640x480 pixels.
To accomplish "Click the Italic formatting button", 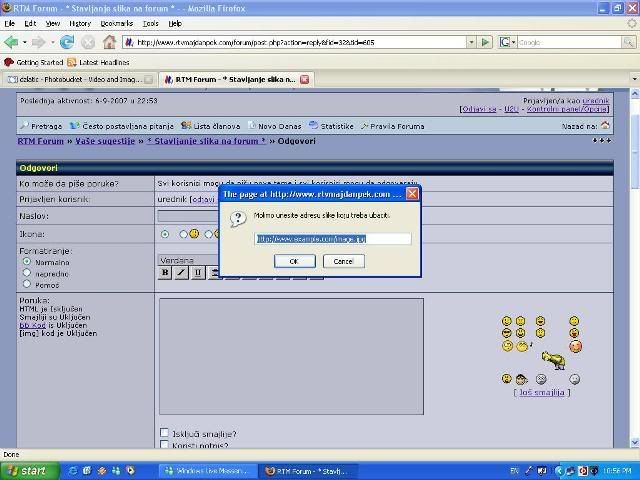I will point(181,273).
